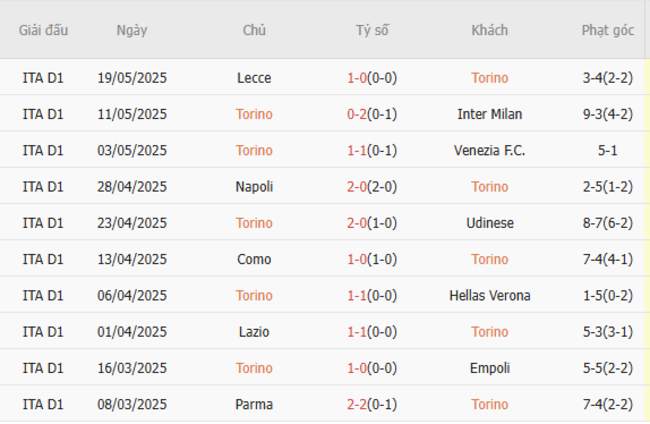The image size is (650, 424).
Task: Click the Udinese team name
Action: [x=490, y=223]
